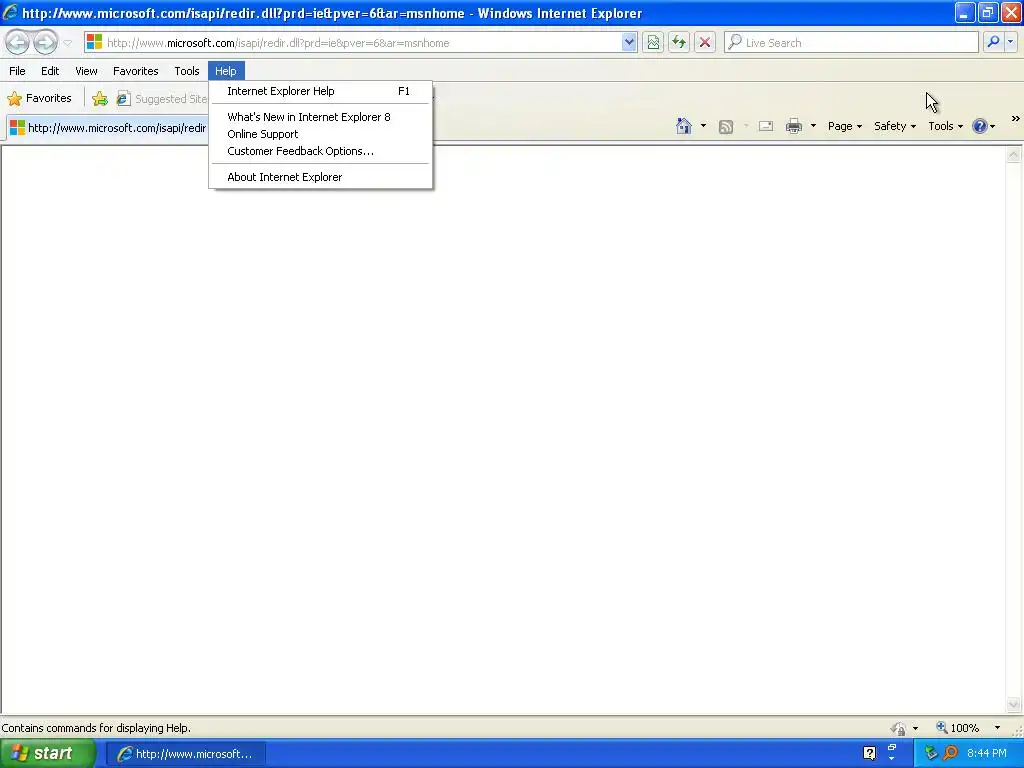The height and width of the screenshot is (768, 1024).
Task: Click status text 'Contains commands for displaying Help.'
Action: pos(96,728)
